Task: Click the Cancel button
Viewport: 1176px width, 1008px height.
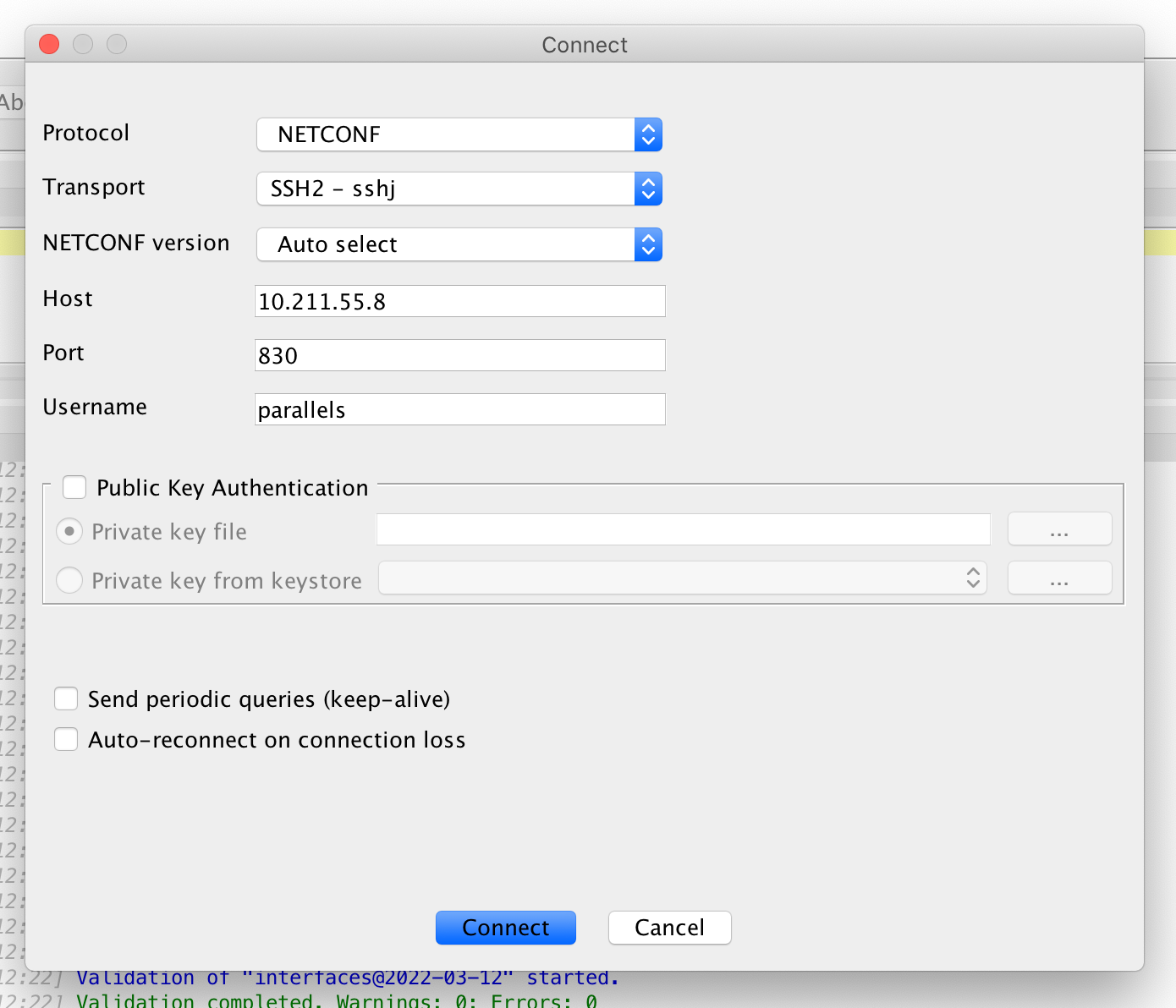Action: point(669,928)
